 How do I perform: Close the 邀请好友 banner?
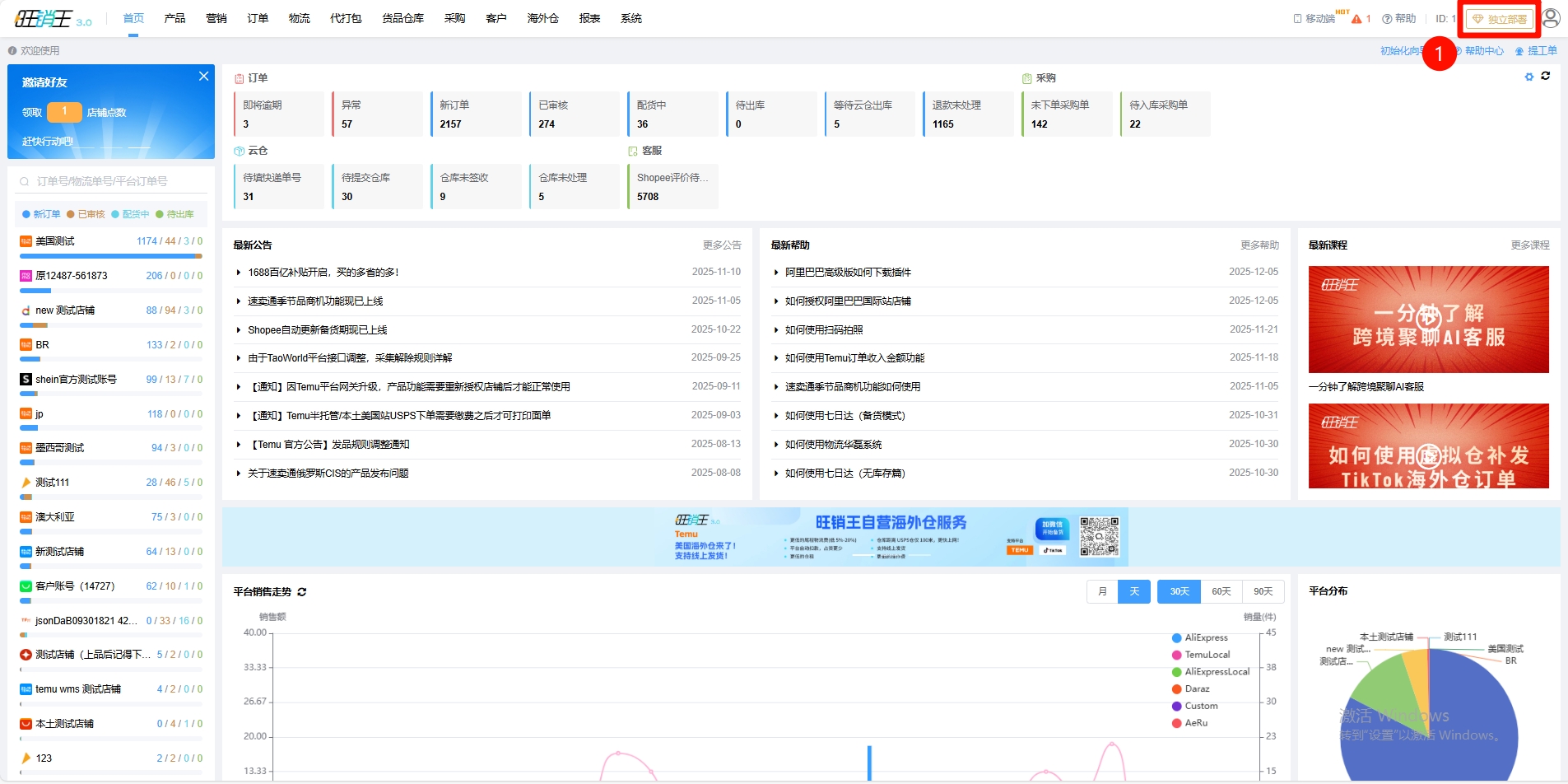coord(203,77)
